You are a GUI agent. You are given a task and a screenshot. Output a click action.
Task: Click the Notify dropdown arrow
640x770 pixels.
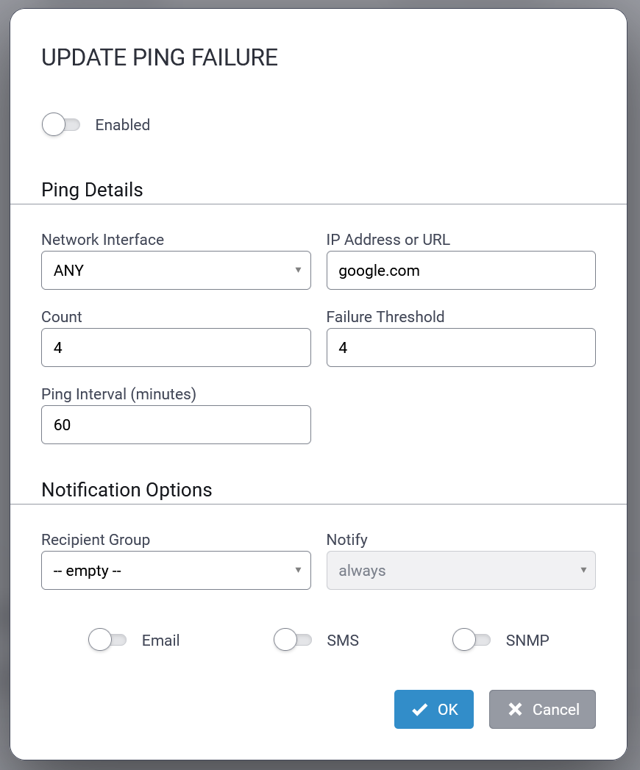[x=583, y=571]
